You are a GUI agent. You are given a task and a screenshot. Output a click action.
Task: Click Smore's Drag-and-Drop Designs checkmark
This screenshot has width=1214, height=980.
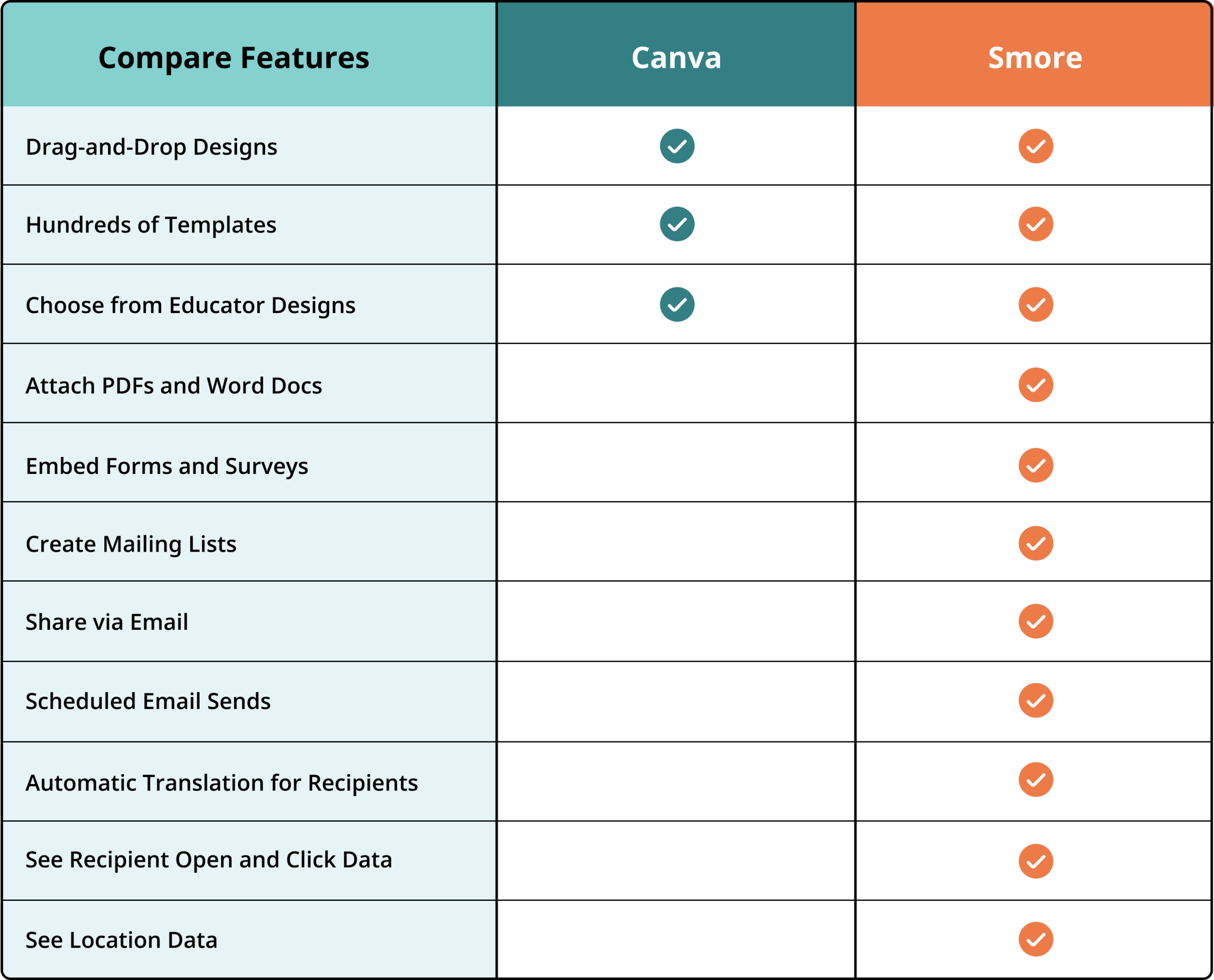1036,146
